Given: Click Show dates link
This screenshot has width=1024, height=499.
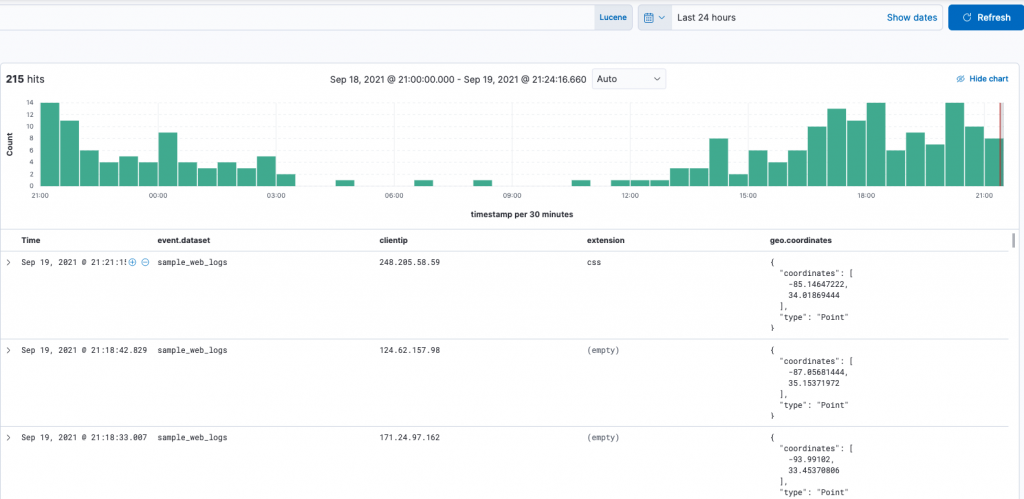Looking at the screenshot, I should pyautogui.click(x=912, y=18).
